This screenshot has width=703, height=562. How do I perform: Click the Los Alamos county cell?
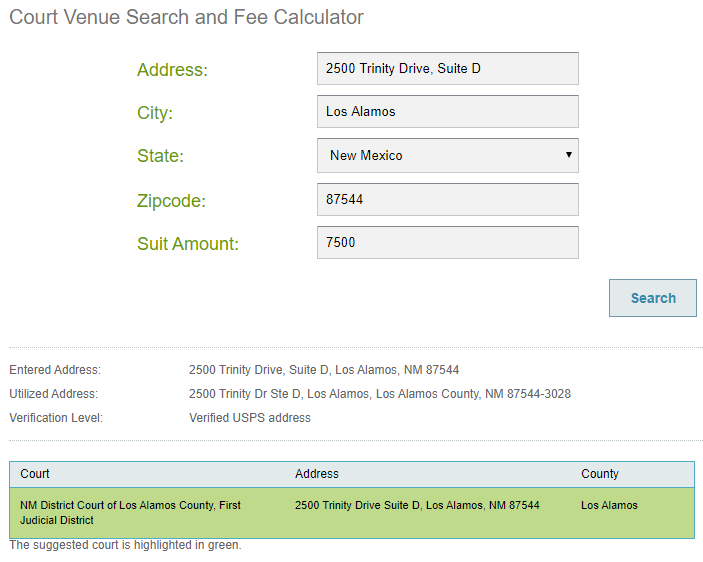coord(609,506)
